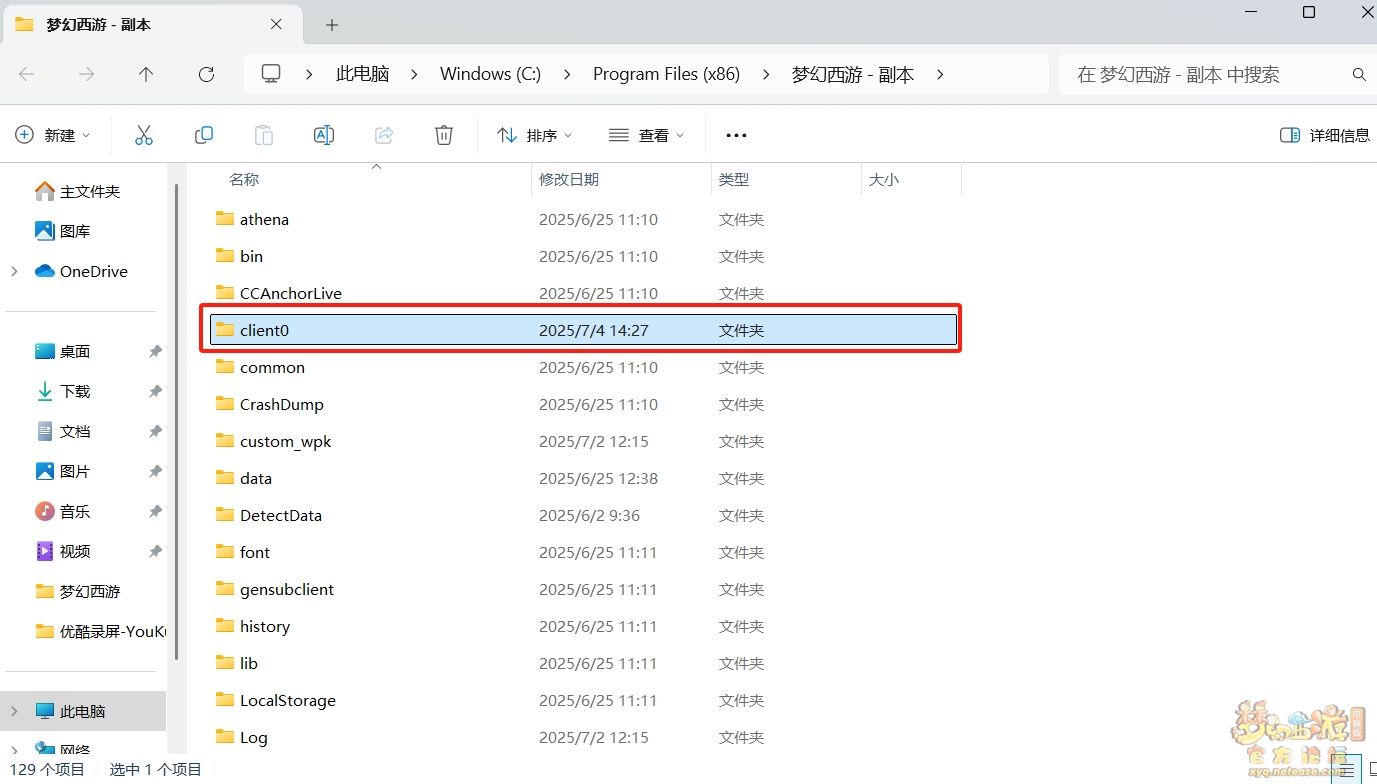This screenshot has width=1377, height=784.
Task: Select the common folder
Action: pyautogui.click(x=585, y=367)
